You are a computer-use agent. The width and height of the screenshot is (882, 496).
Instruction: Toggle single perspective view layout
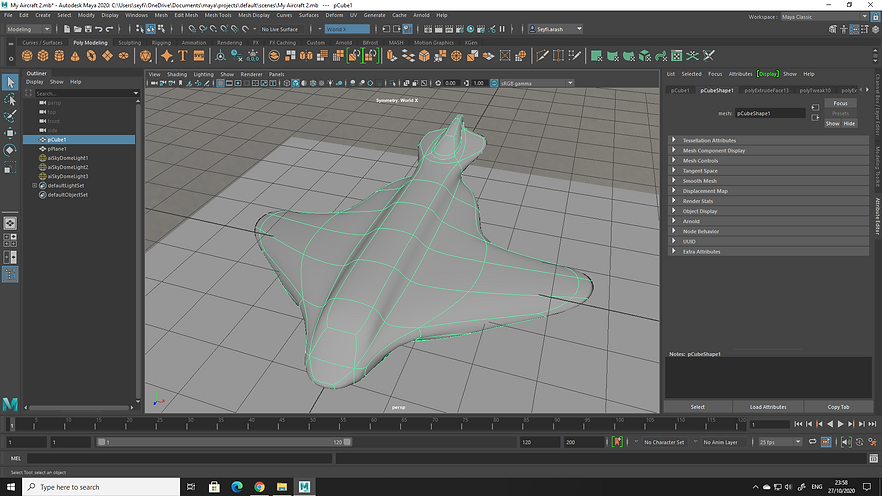[10, 224]
